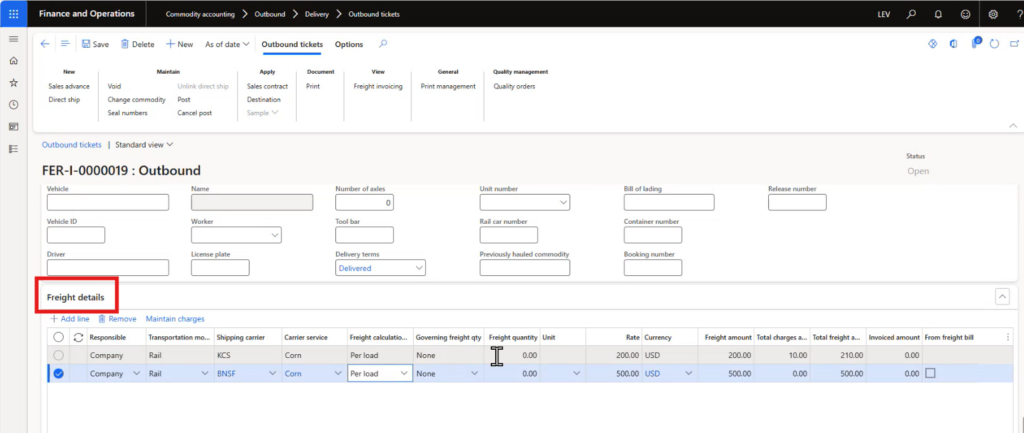Click the Outbound tickets link above the title
1024x433 pixels.
(72, 144)
